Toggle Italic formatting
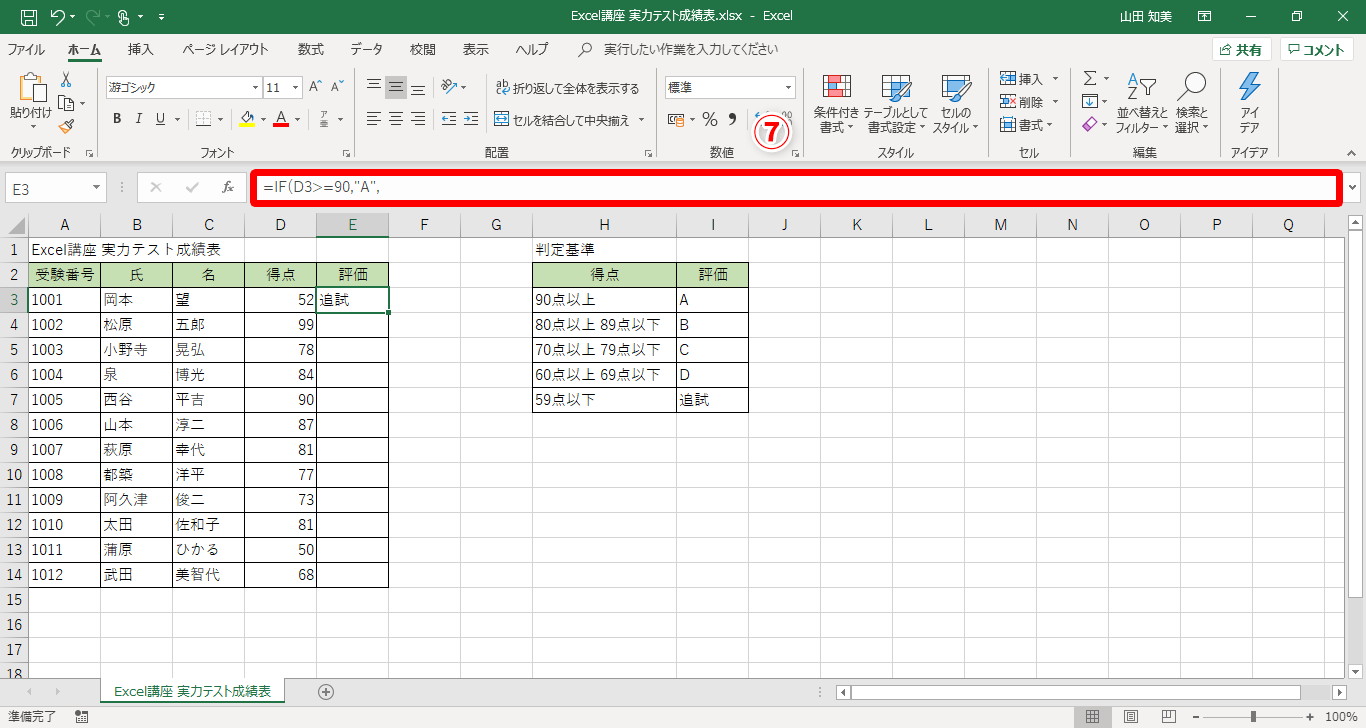 pyautogui.click(x=138, y=119)
